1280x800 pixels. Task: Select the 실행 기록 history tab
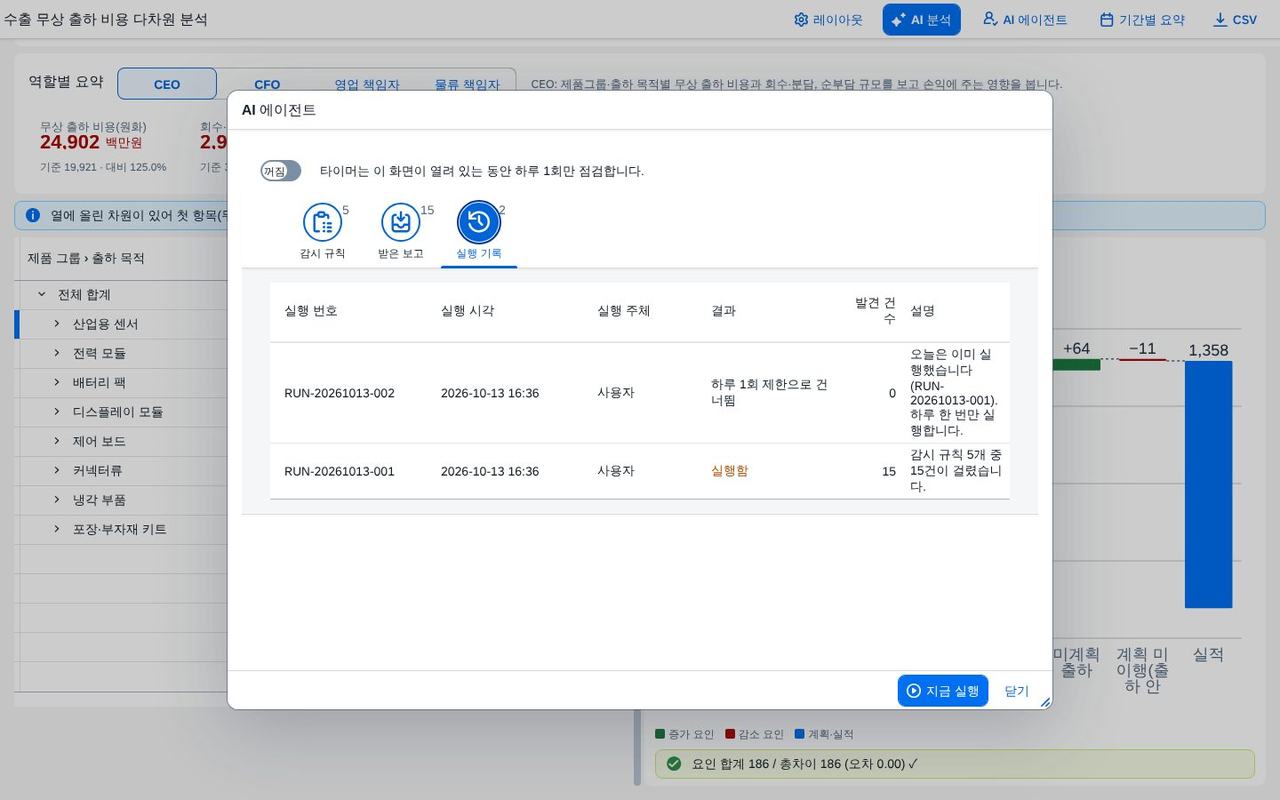[478, 232]
